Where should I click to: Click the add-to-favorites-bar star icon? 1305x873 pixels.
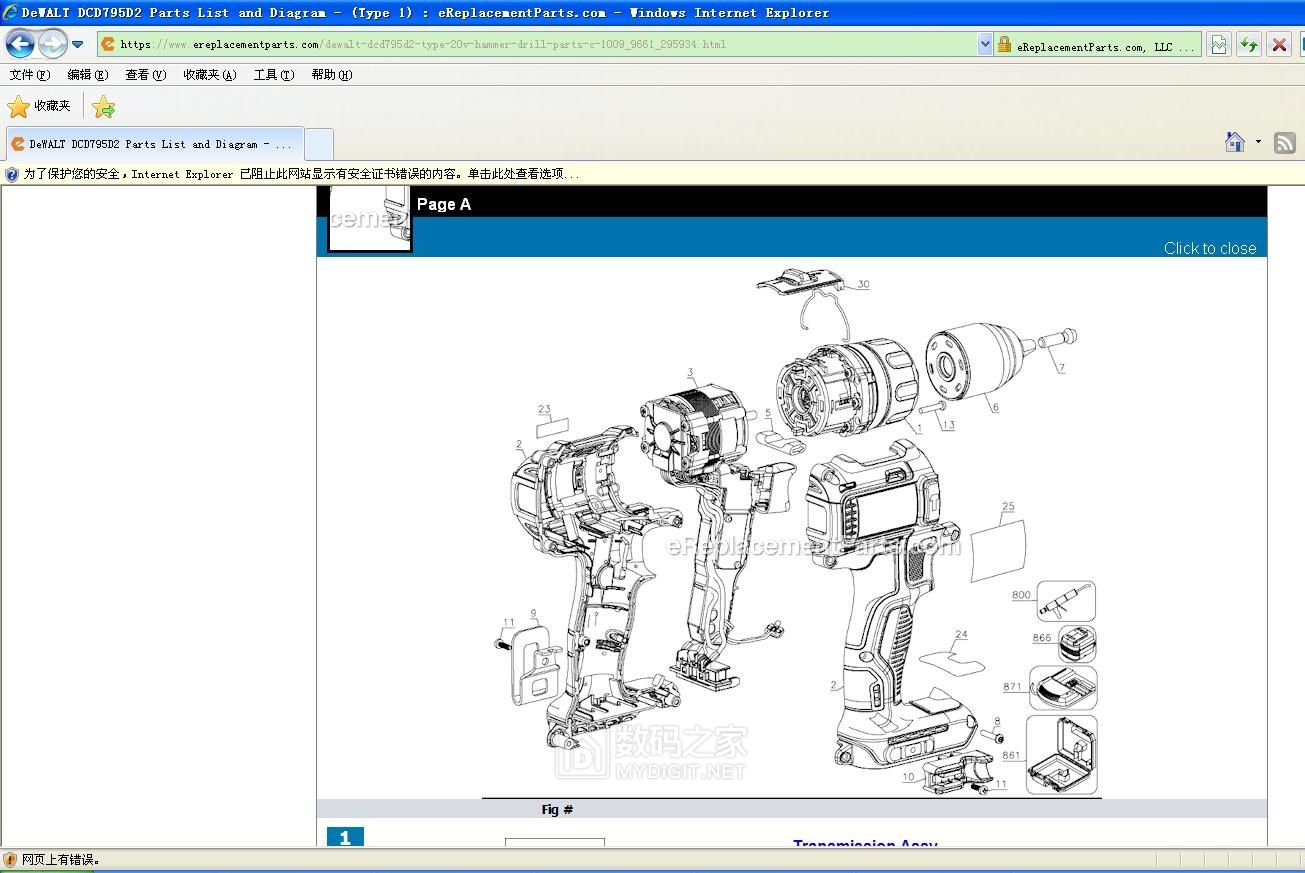(103, 106)
